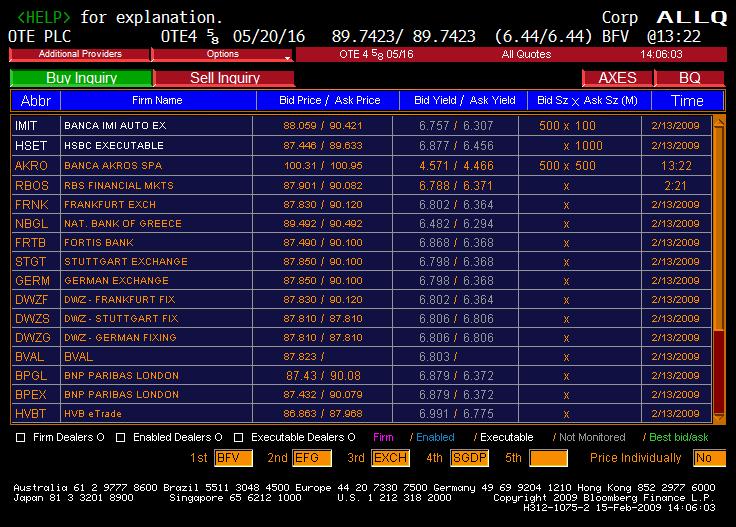The image size is (736, 527).
Task: Open the AXES view
Action: pos(617,78)
